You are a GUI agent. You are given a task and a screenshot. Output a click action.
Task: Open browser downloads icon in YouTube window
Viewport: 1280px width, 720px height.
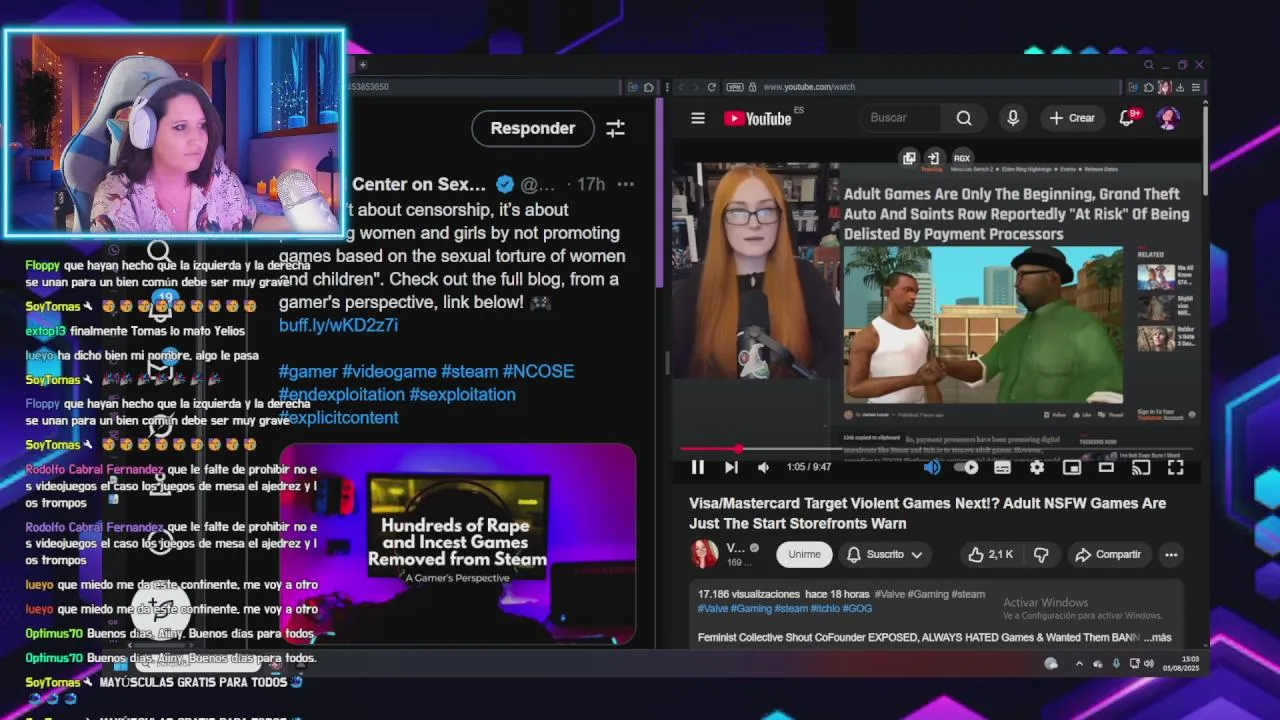[1180, 87]
